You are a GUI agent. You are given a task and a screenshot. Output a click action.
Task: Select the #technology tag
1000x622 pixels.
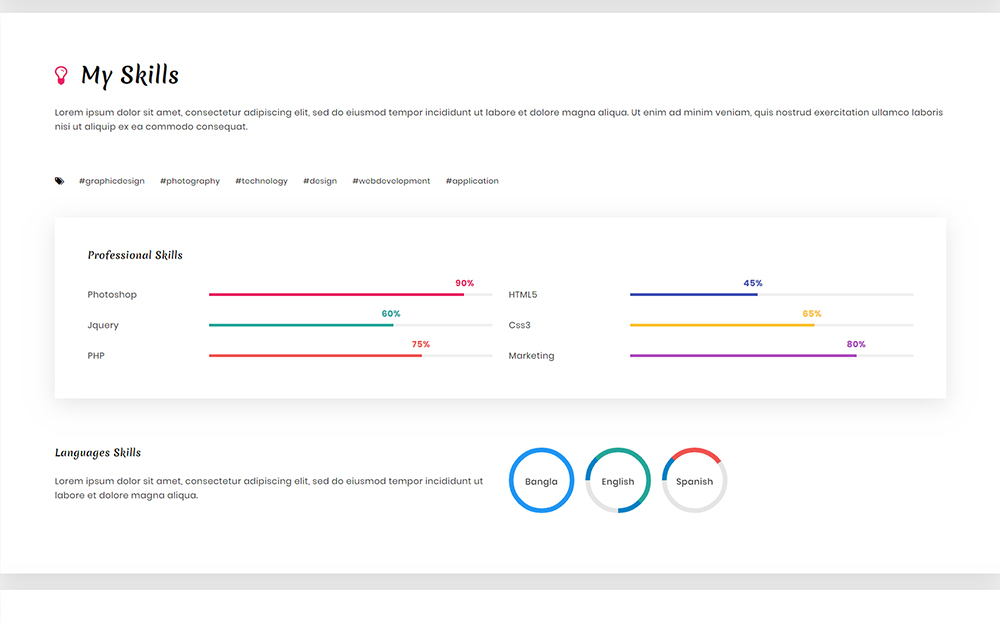coord(261,181)
